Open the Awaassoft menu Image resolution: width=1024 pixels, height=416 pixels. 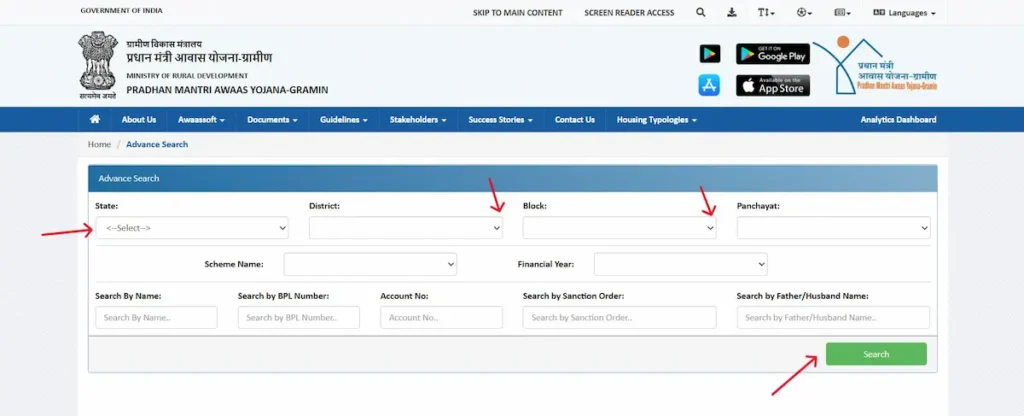(201, 120)
